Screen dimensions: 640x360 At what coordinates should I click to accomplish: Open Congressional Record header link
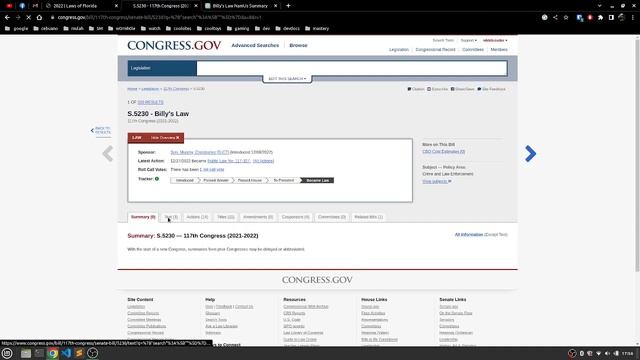(x=435, y=49)
